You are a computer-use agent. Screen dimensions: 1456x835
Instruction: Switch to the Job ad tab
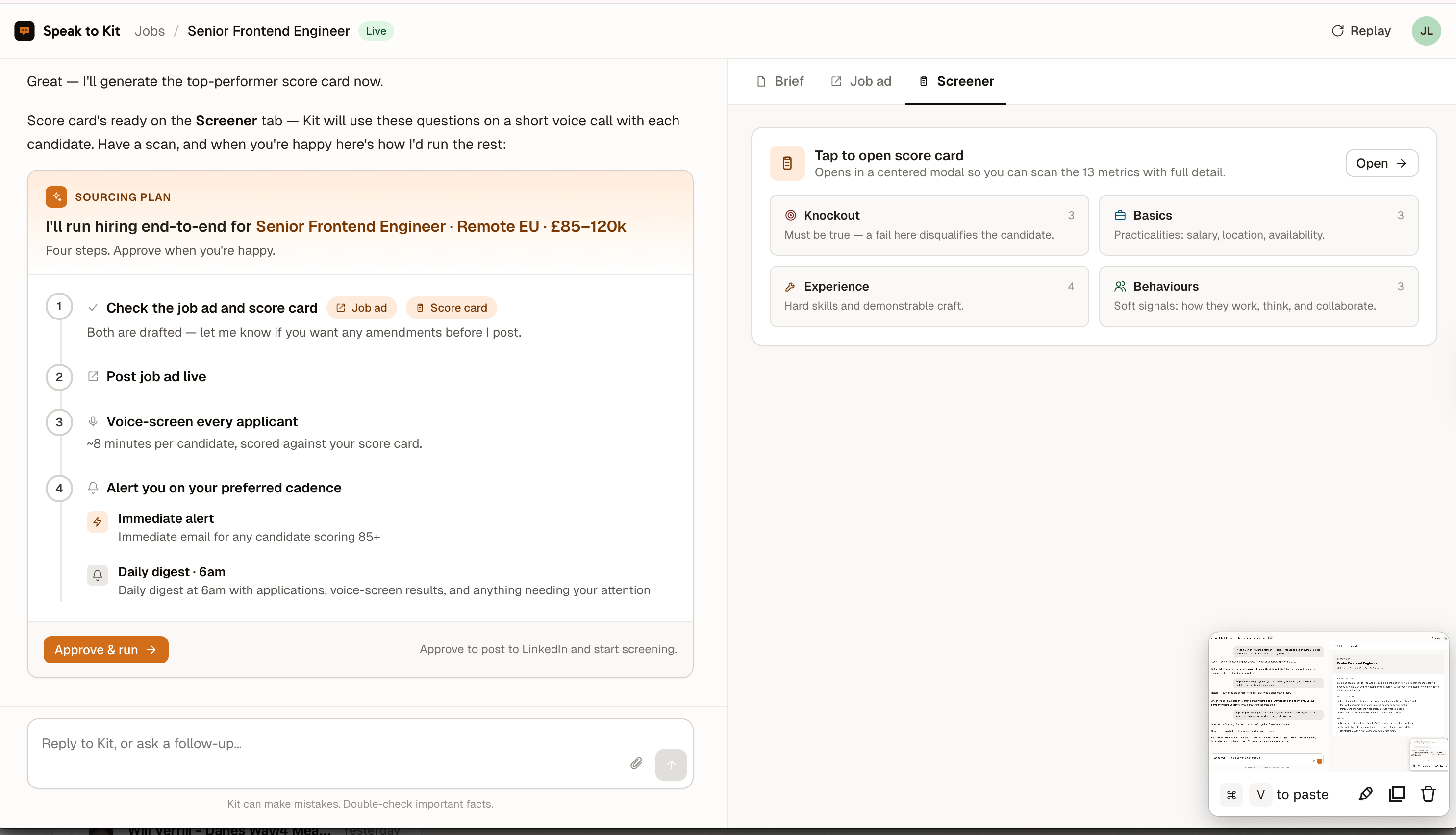[x=861, y=81]
